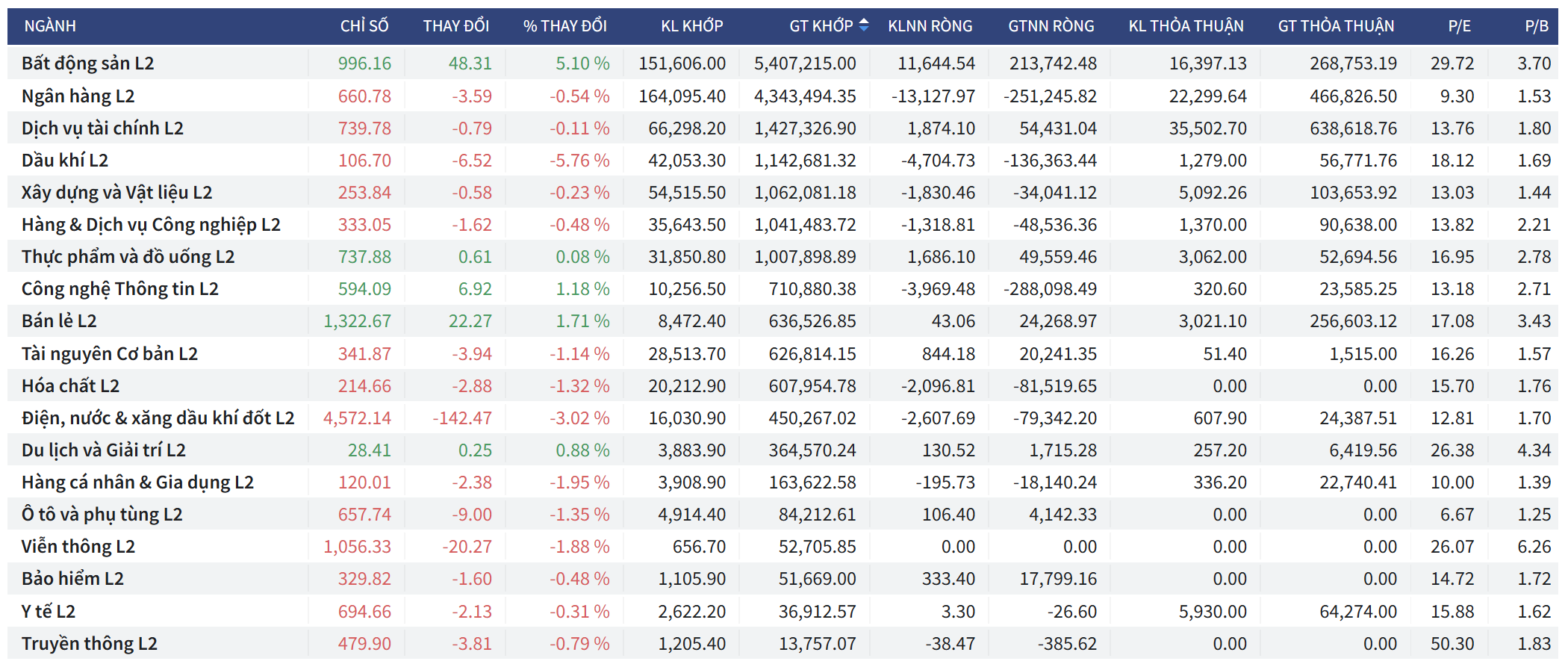Click the KL KHỚP column header
This screenshot has width=1568, height=667.
[x=691, y=26]
